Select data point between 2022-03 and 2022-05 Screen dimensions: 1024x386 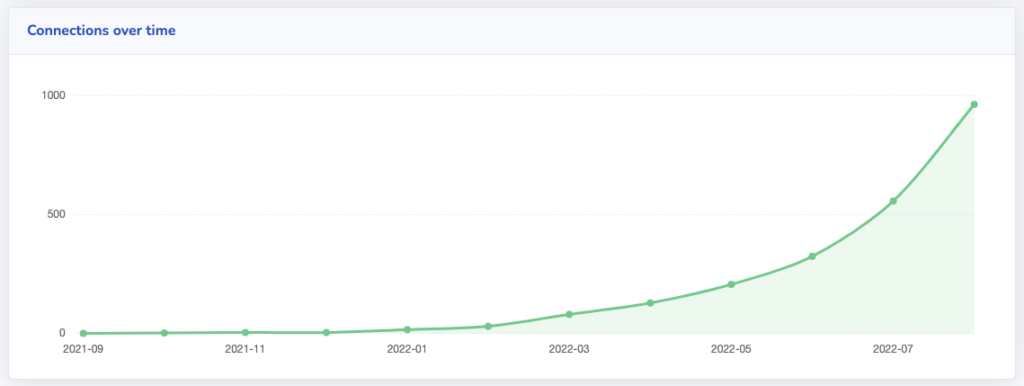point(650,303)
